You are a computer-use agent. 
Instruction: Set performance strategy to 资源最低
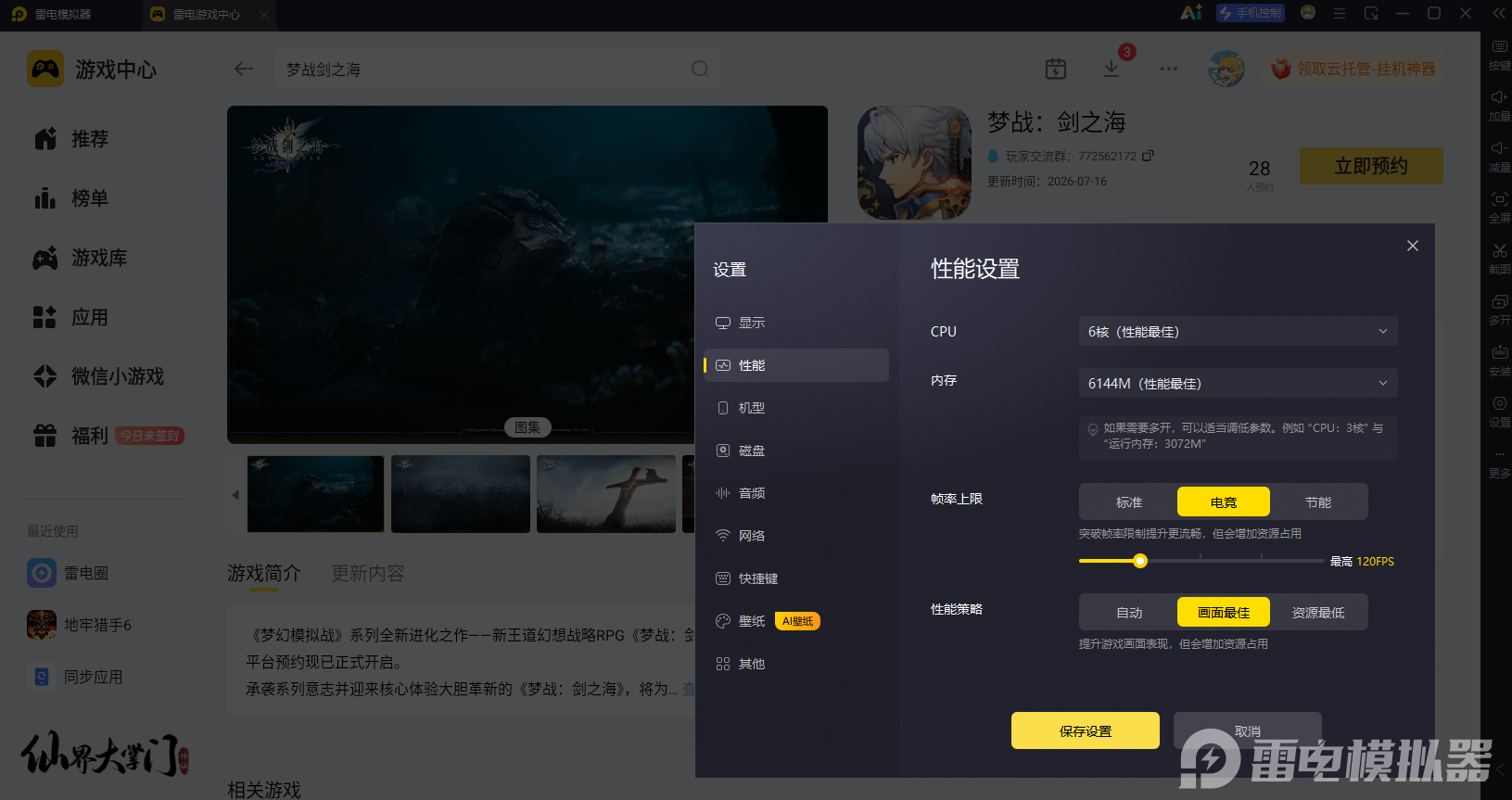[1318, 613]
